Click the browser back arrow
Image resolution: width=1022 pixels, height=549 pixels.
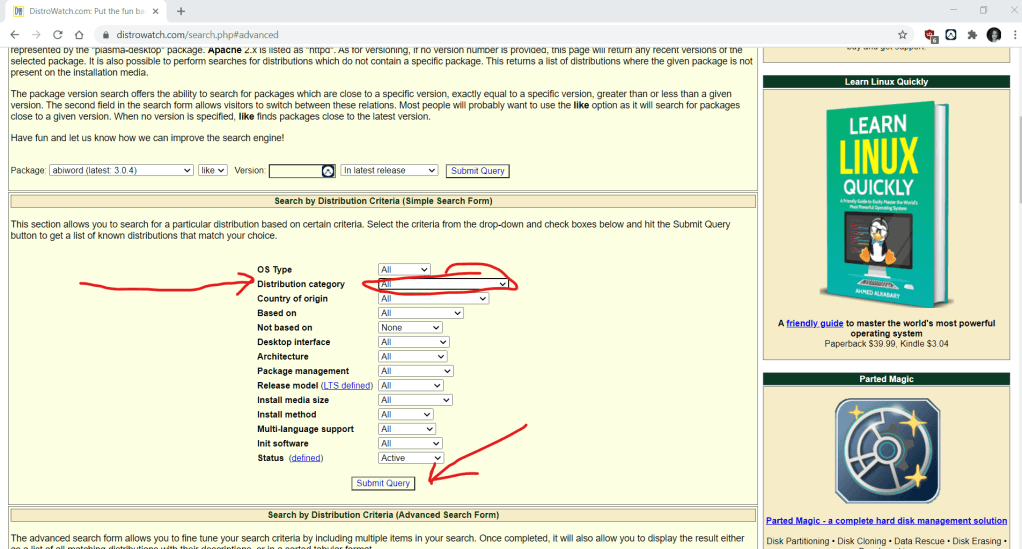(14, 34)
